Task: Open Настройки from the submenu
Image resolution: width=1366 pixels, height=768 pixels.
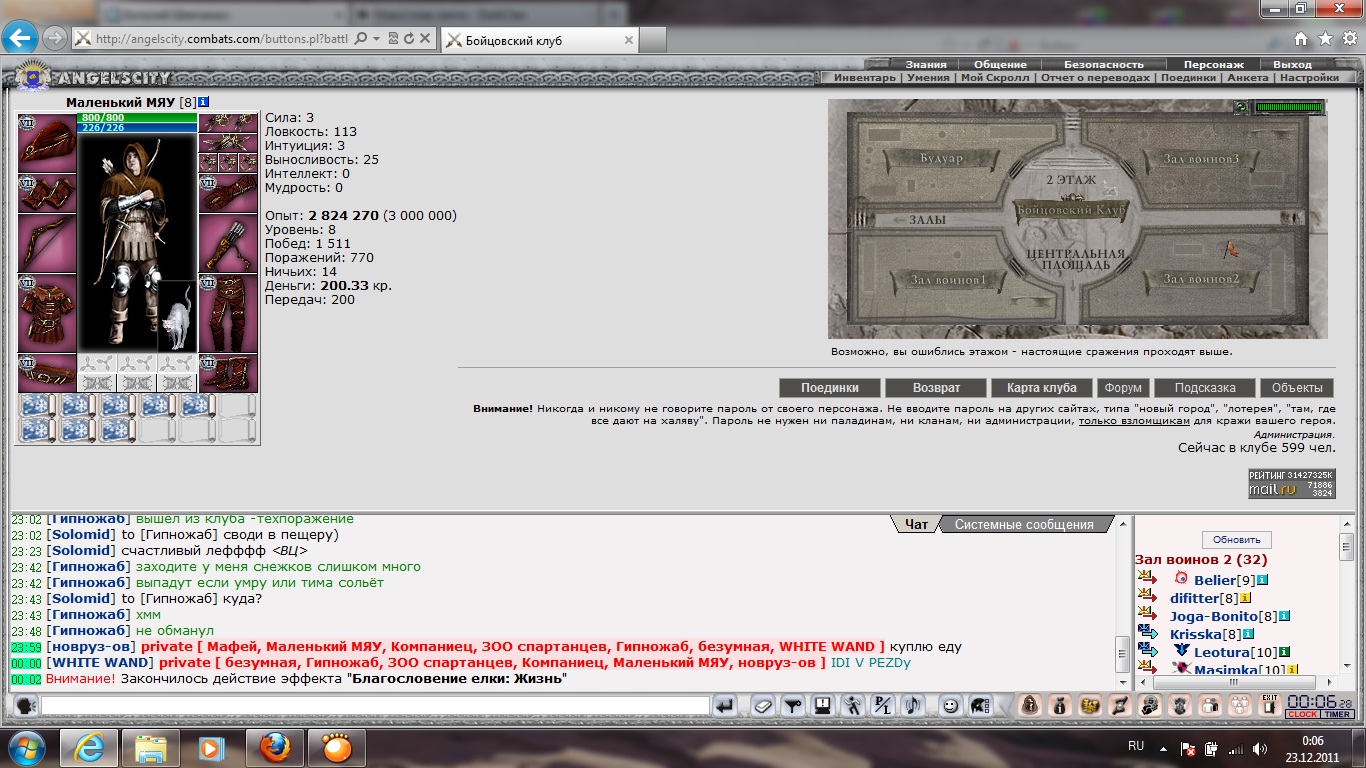Action: 1309,78
